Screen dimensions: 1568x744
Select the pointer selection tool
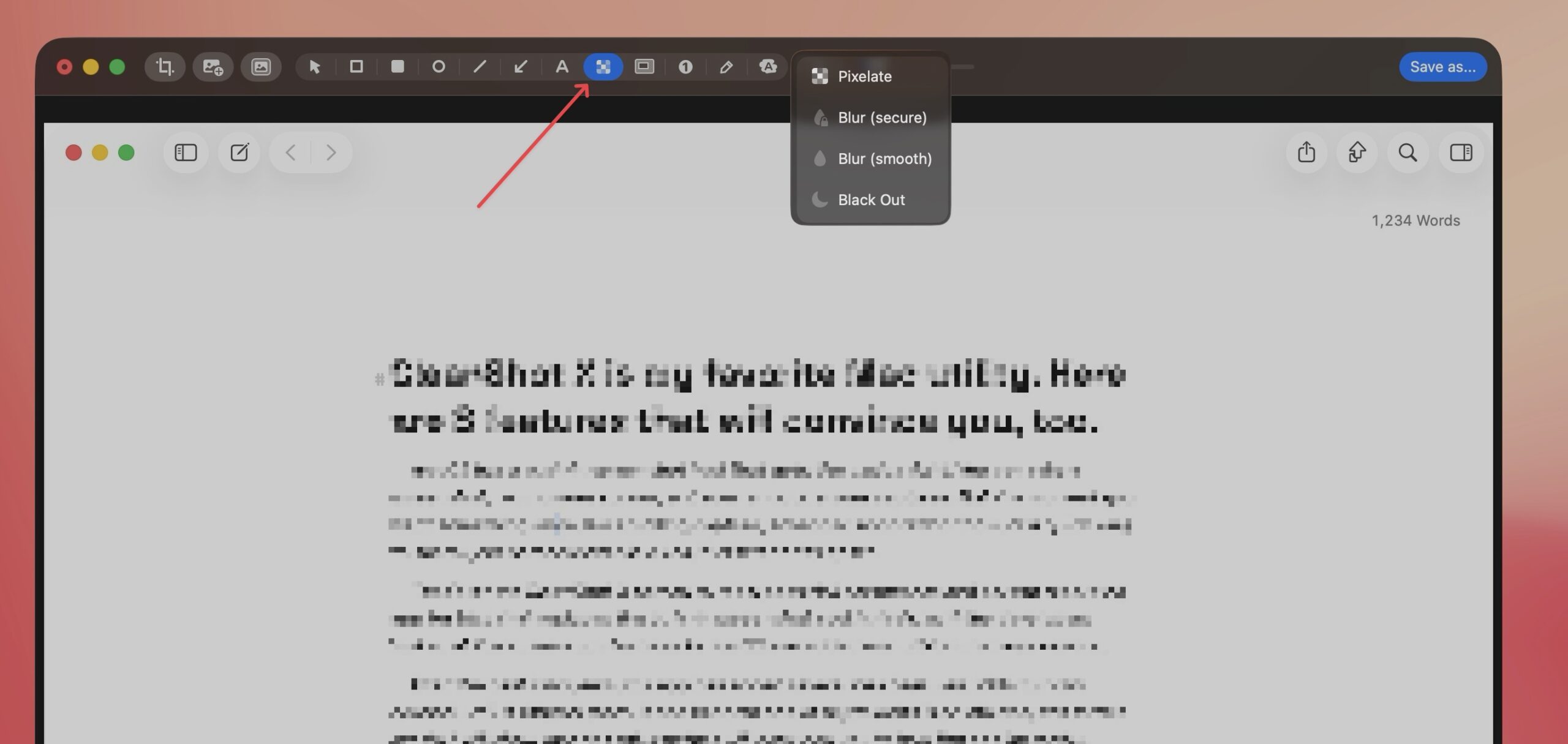[315, 66]
